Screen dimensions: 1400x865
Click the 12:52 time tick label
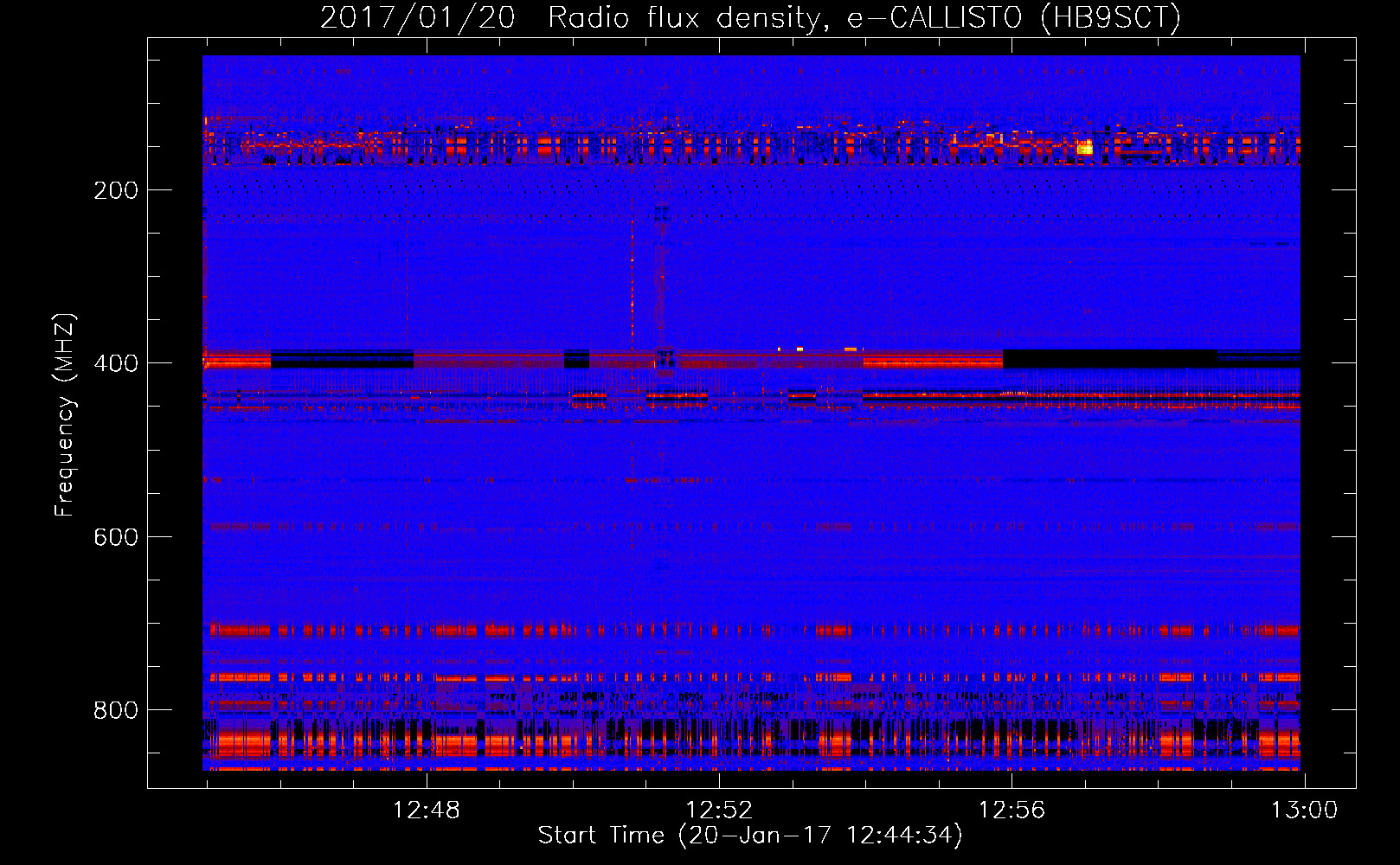pyautogui.click(x=719, y=810)
